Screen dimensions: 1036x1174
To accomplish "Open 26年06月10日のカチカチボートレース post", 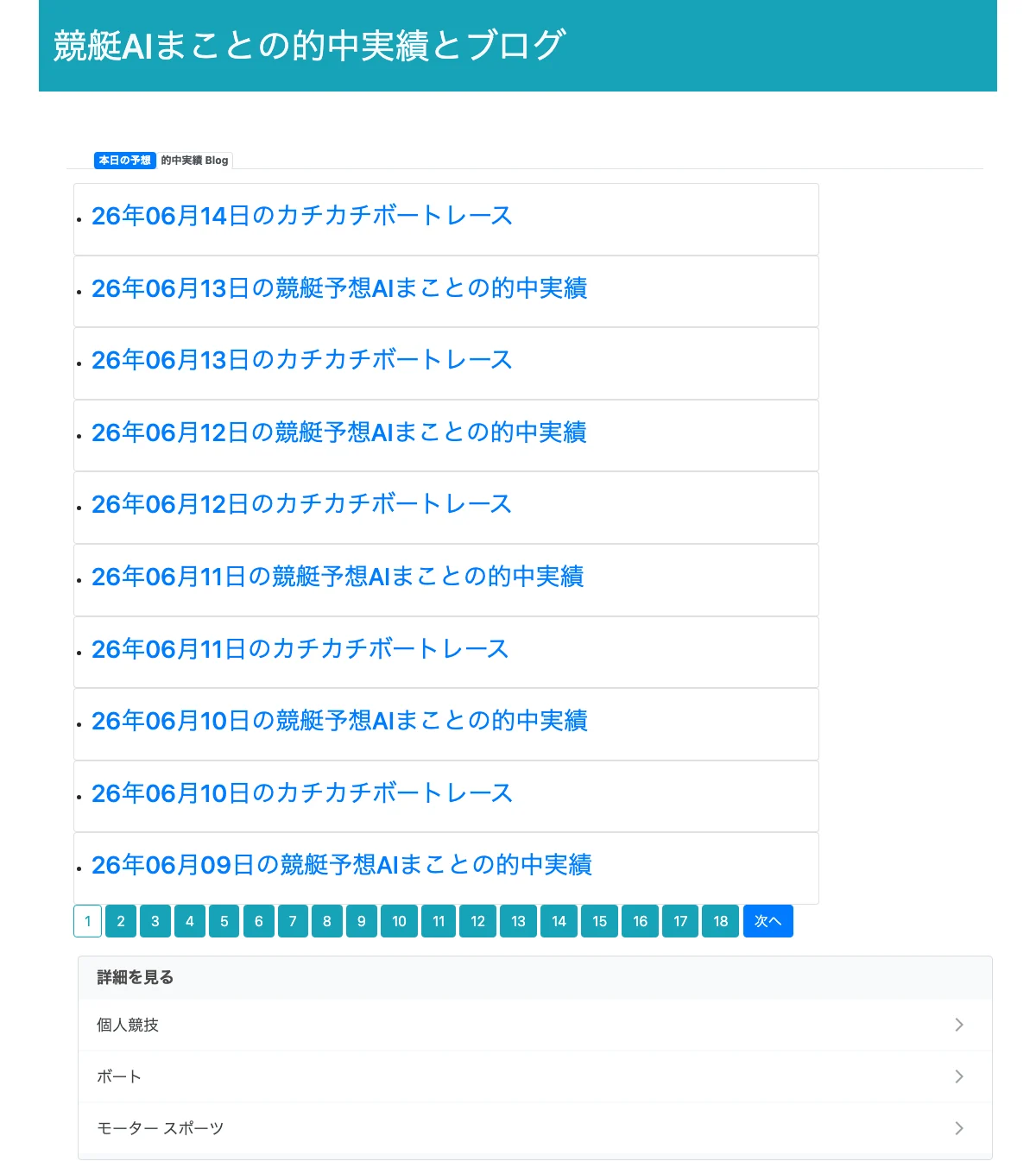I will [x=301, y=793].
